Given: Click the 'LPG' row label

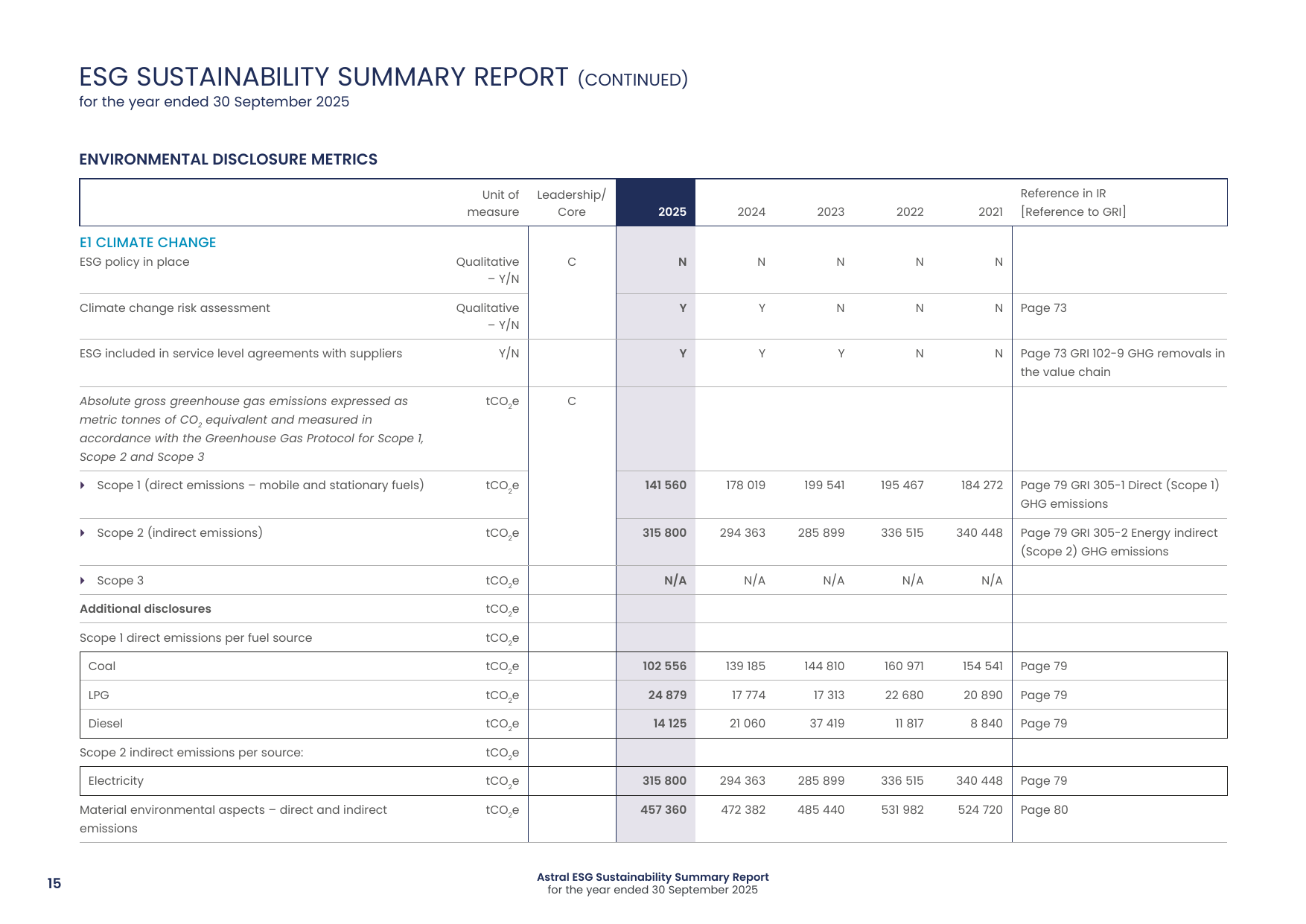Looking at the screenshot, I should click(x=98, y=695).
